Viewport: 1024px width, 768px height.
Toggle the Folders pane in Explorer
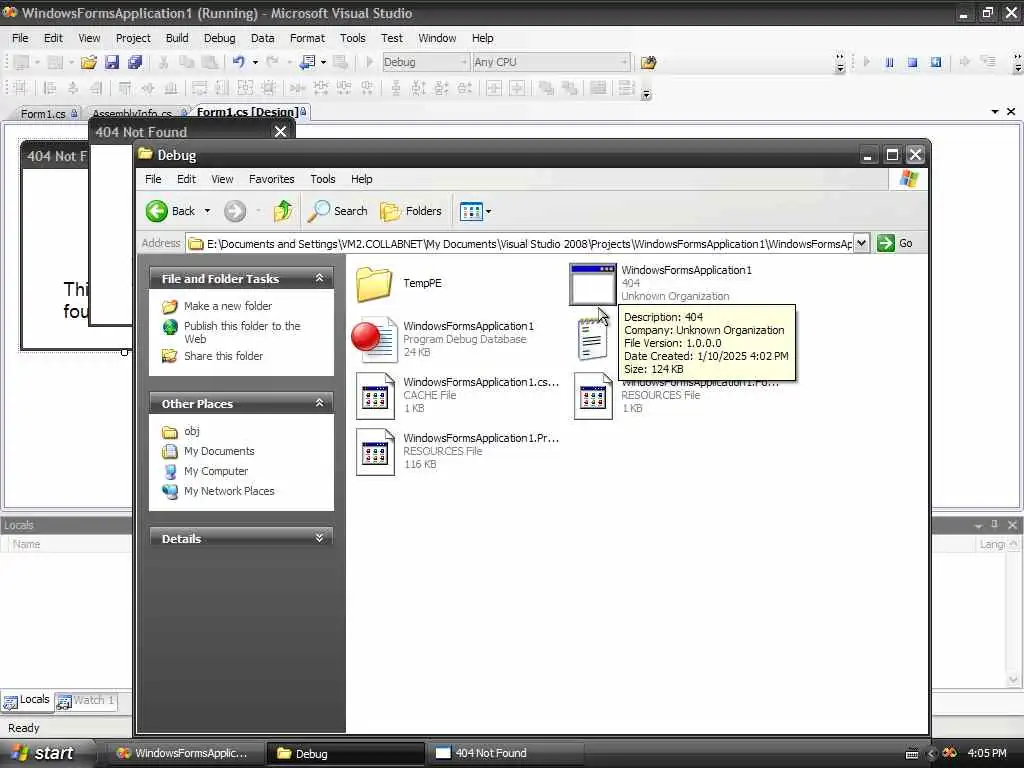coord(411,211)
